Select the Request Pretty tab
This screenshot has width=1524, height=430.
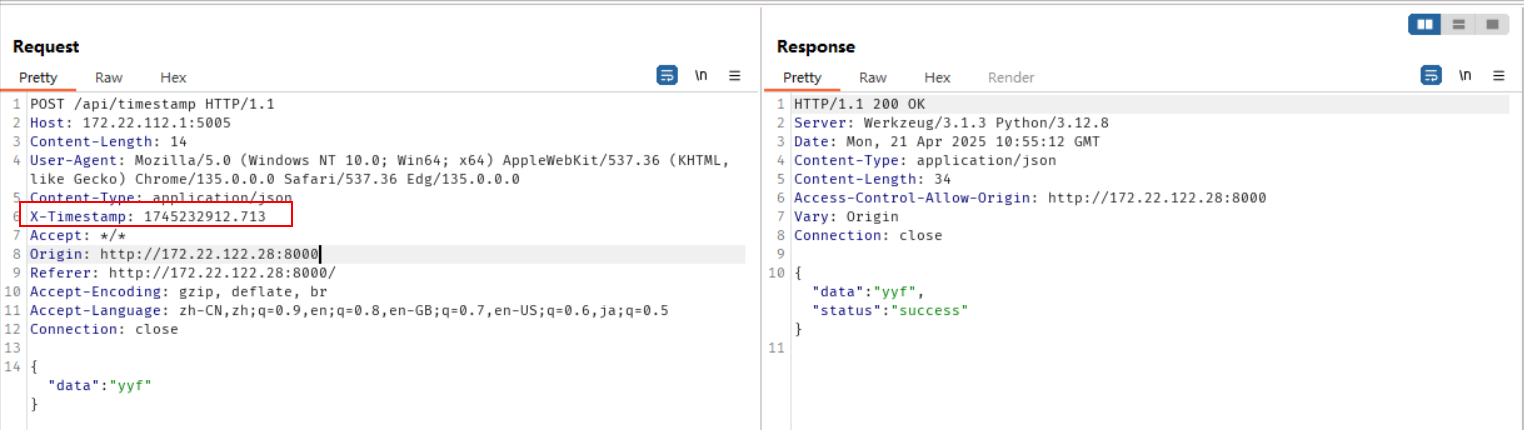39,77
